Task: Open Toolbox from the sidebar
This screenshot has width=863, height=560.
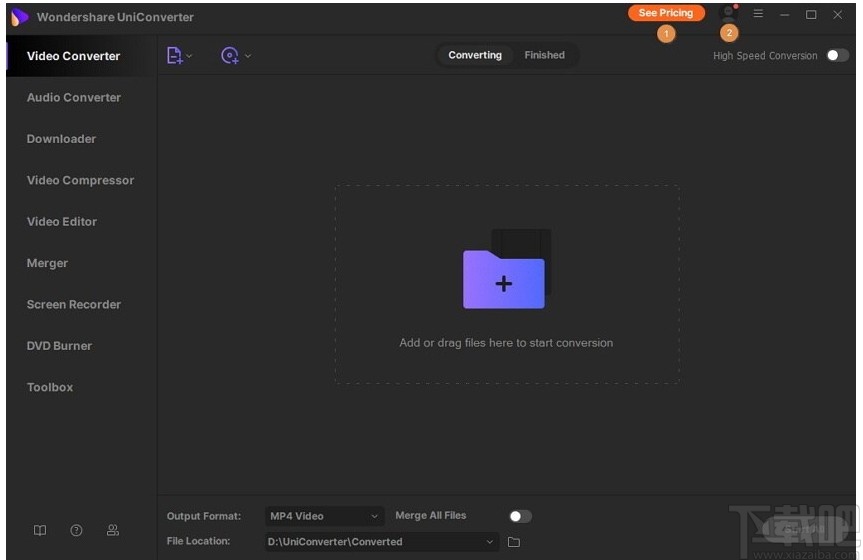Action: point(50,387)
